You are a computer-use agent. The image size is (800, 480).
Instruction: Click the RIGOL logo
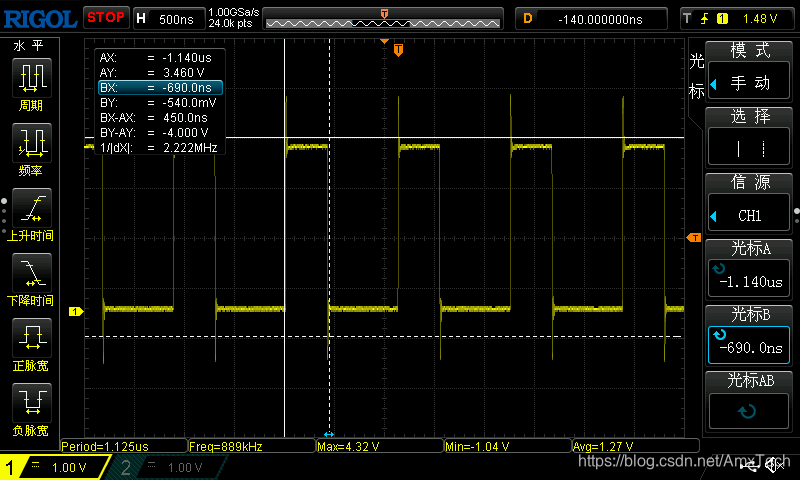40,19
